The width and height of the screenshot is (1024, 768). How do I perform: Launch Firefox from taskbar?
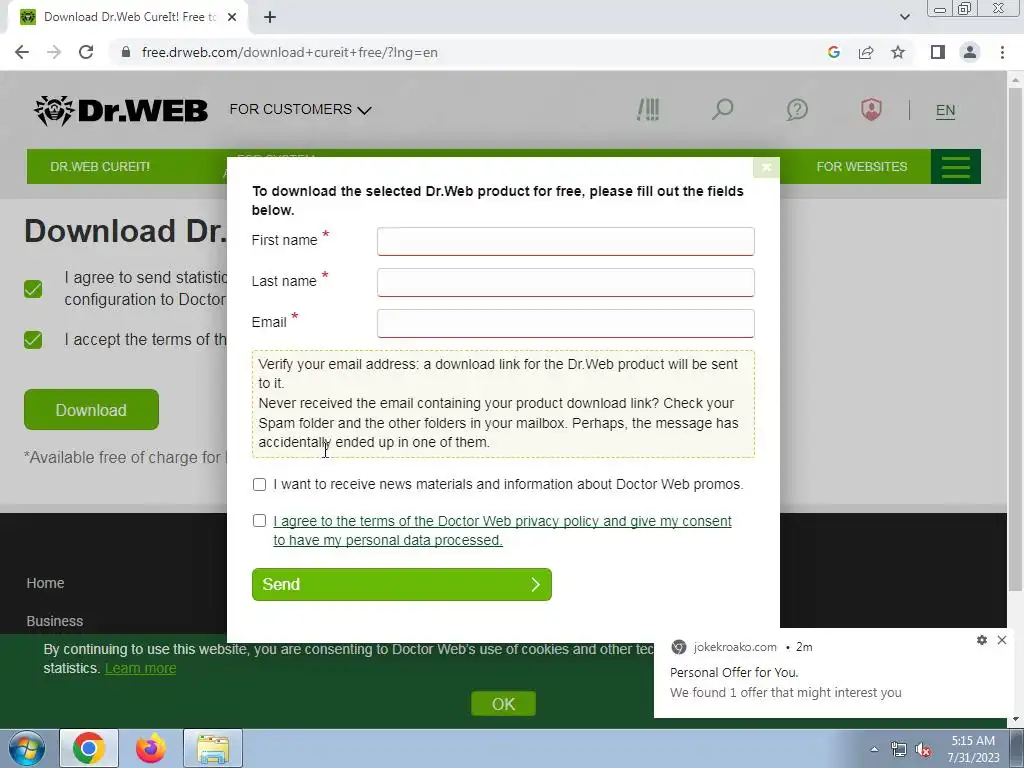tap(150, 748)
